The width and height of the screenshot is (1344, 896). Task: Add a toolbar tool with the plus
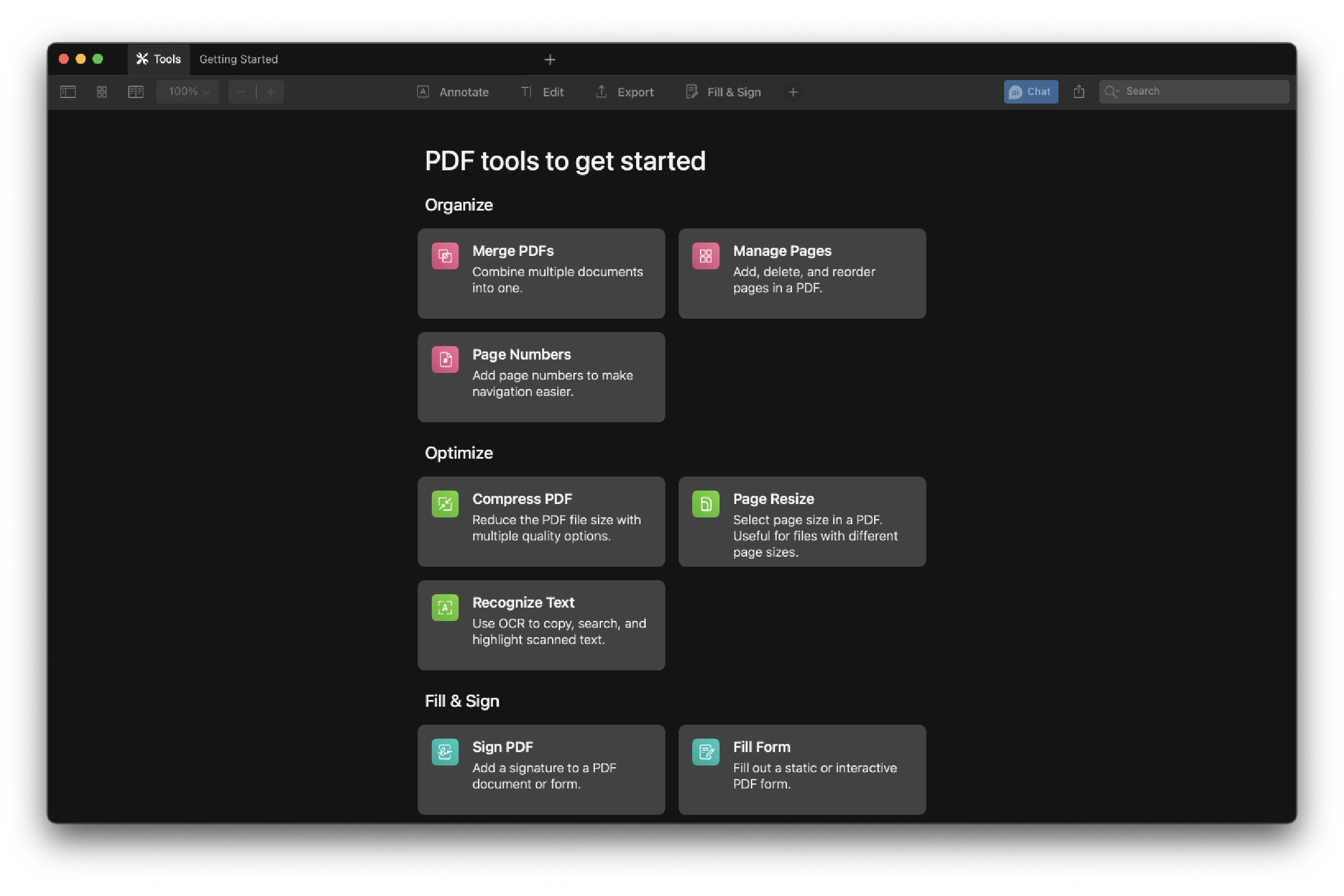(793, 92)
